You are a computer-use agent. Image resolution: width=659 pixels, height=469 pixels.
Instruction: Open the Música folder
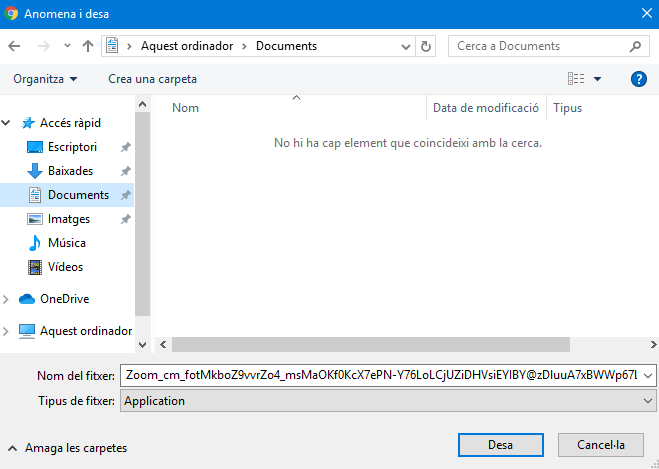coord(66,243)
